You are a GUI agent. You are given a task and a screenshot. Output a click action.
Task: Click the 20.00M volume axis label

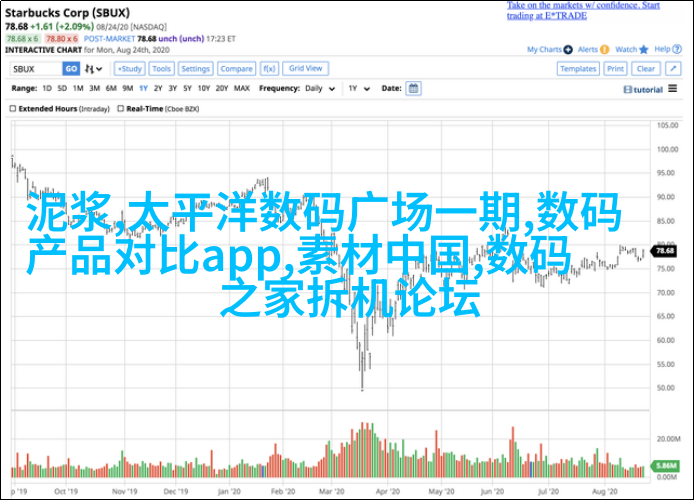(x=668, y=439)
